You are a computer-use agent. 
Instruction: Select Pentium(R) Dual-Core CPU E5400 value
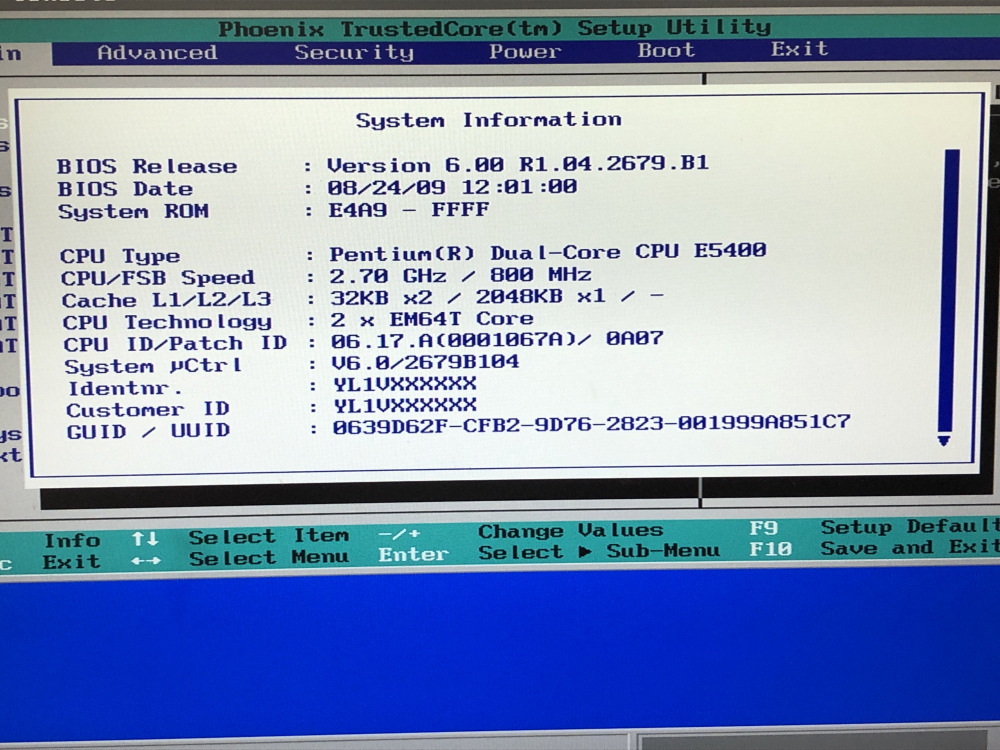click(548, 252)
